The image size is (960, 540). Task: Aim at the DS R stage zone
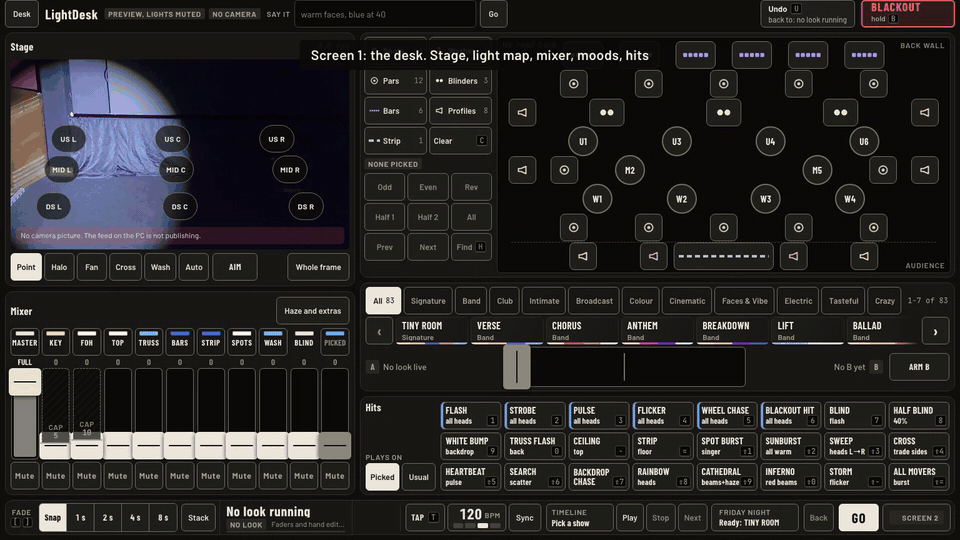306,206
